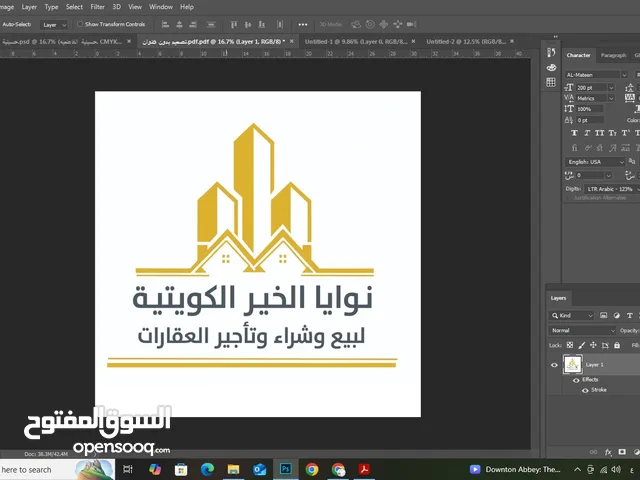This screenshot has width=640, height=480.
Task: Toggle lock image pixels (brush)
Action: coord(582,345)
